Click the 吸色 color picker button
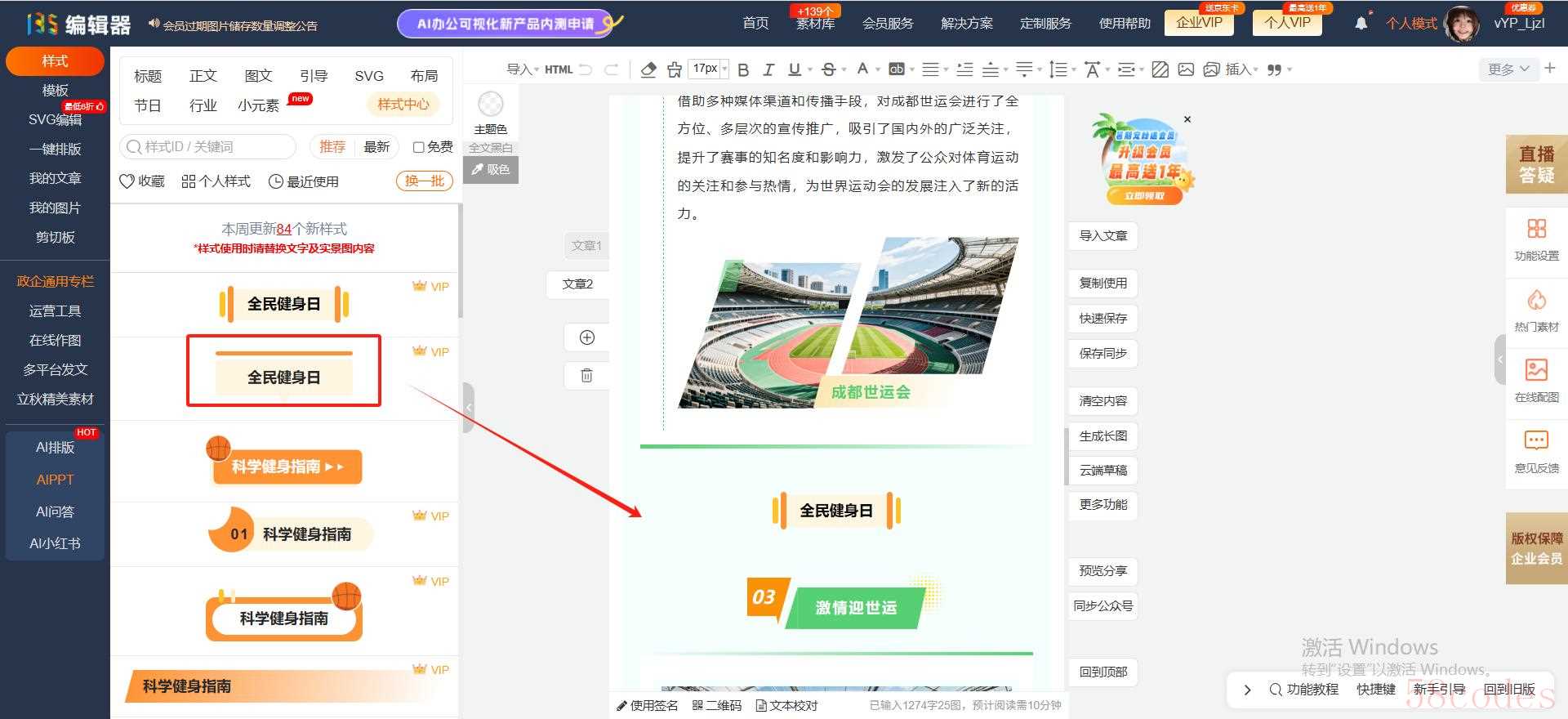The height and width of the screenshot is (719, 1568). coord(491,169)
